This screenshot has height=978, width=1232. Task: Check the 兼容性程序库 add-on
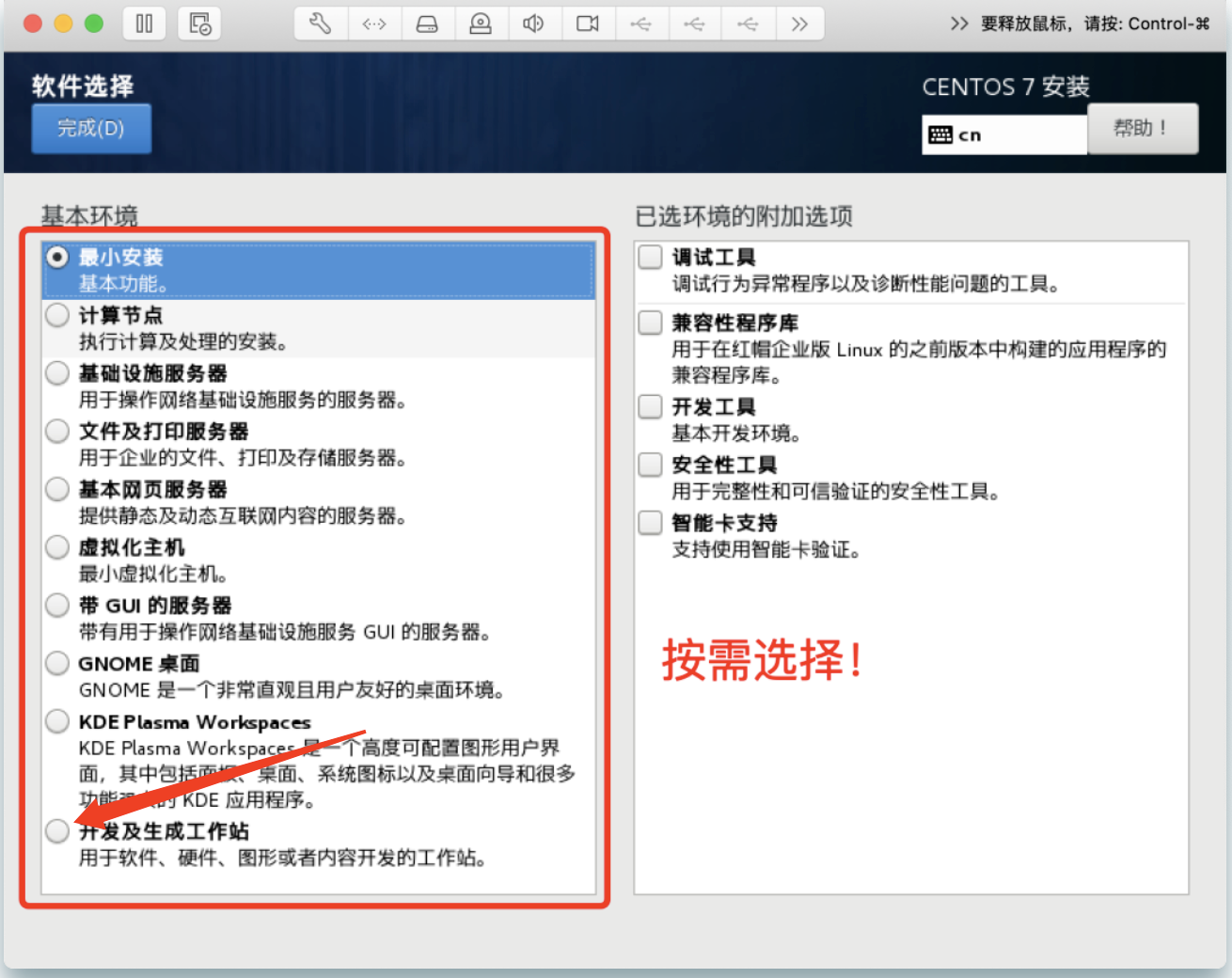click(x=651, y=323)
